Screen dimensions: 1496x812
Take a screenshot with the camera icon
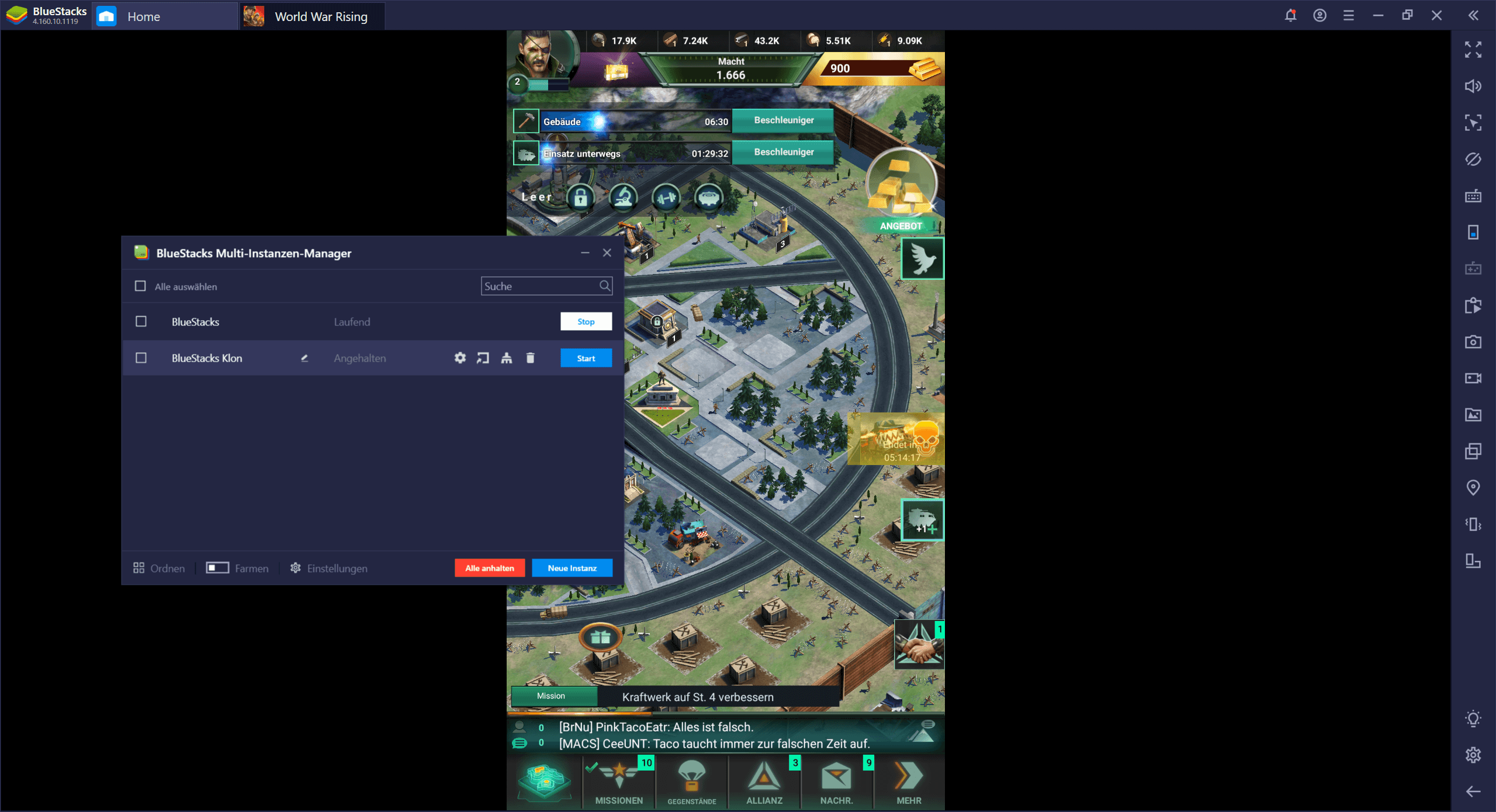(1473, 342)
